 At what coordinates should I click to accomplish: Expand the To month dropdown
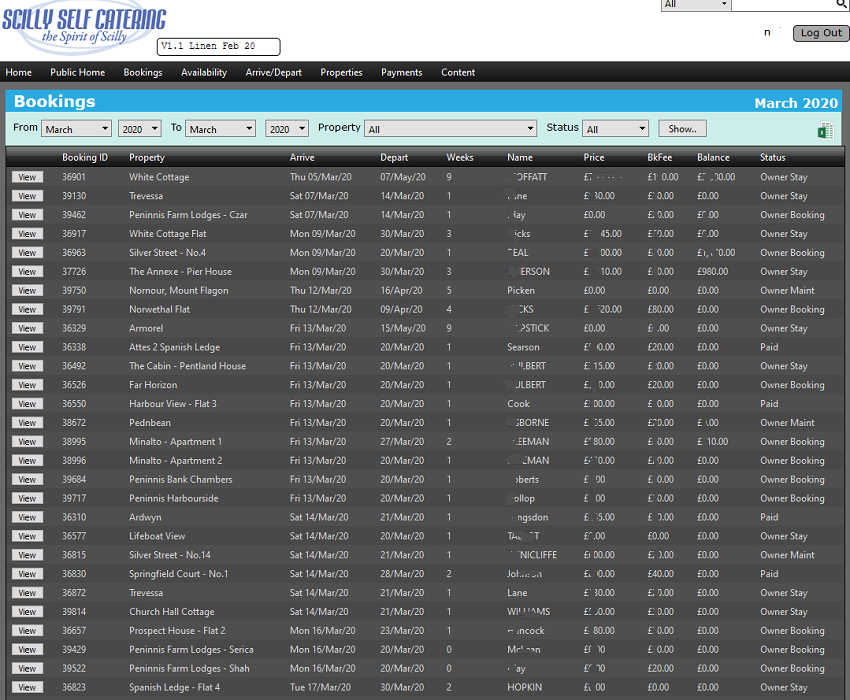pyautogui.click(x=220, y=129)
